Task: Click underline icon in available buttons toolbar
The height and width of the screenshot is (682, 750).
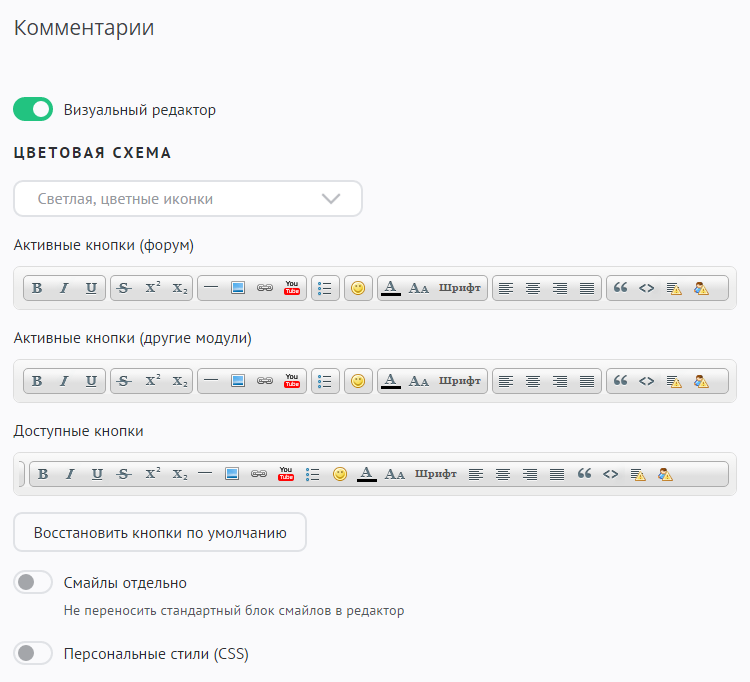Action: [x=97, y=474]
